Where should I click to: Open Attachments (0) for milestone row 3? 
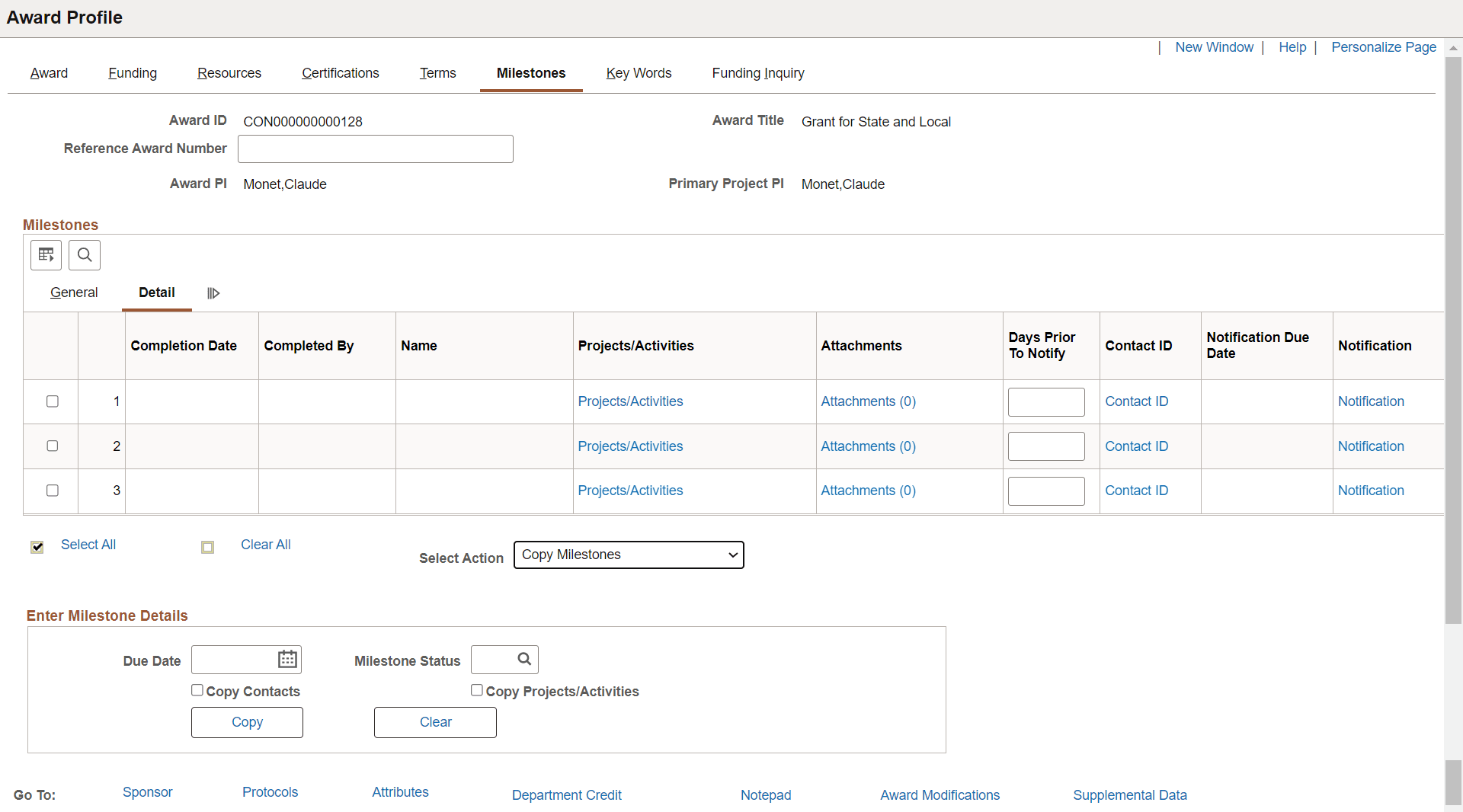click(x=868, y=491)
